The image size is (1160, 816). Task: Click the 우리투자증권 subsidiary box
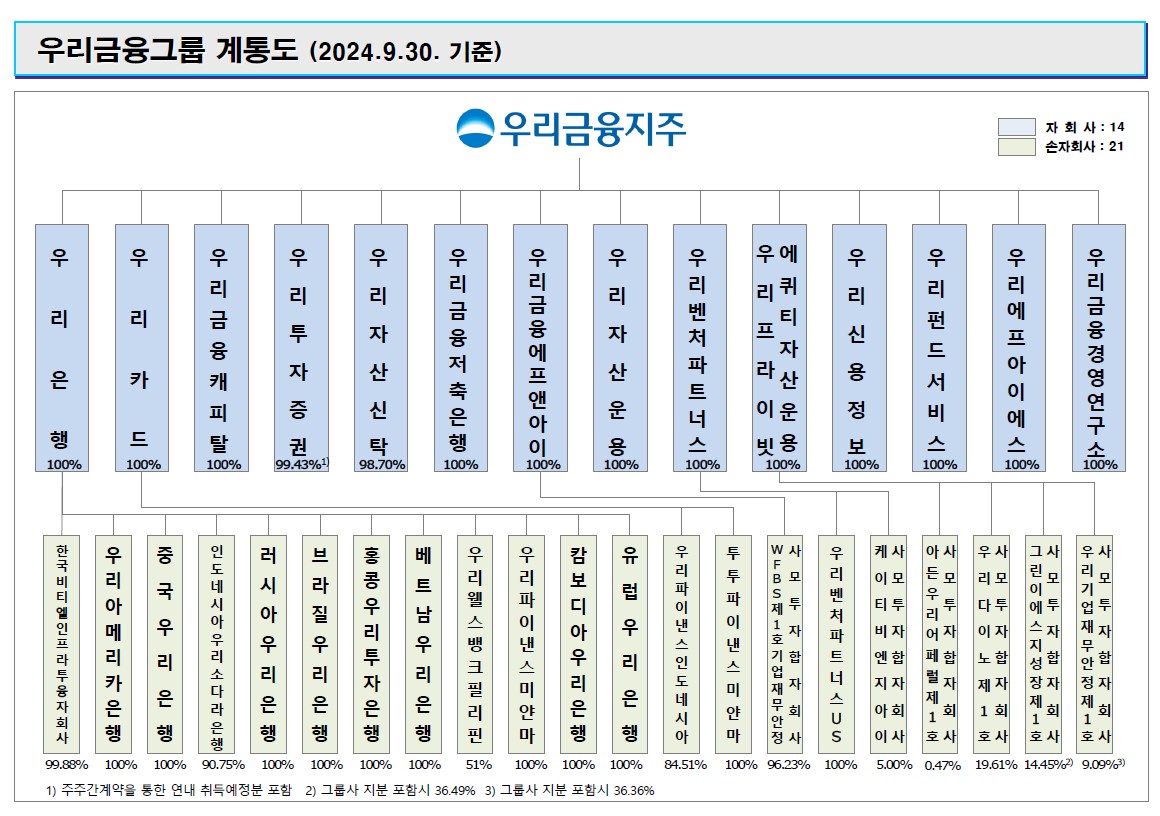[x=301, y=348]
